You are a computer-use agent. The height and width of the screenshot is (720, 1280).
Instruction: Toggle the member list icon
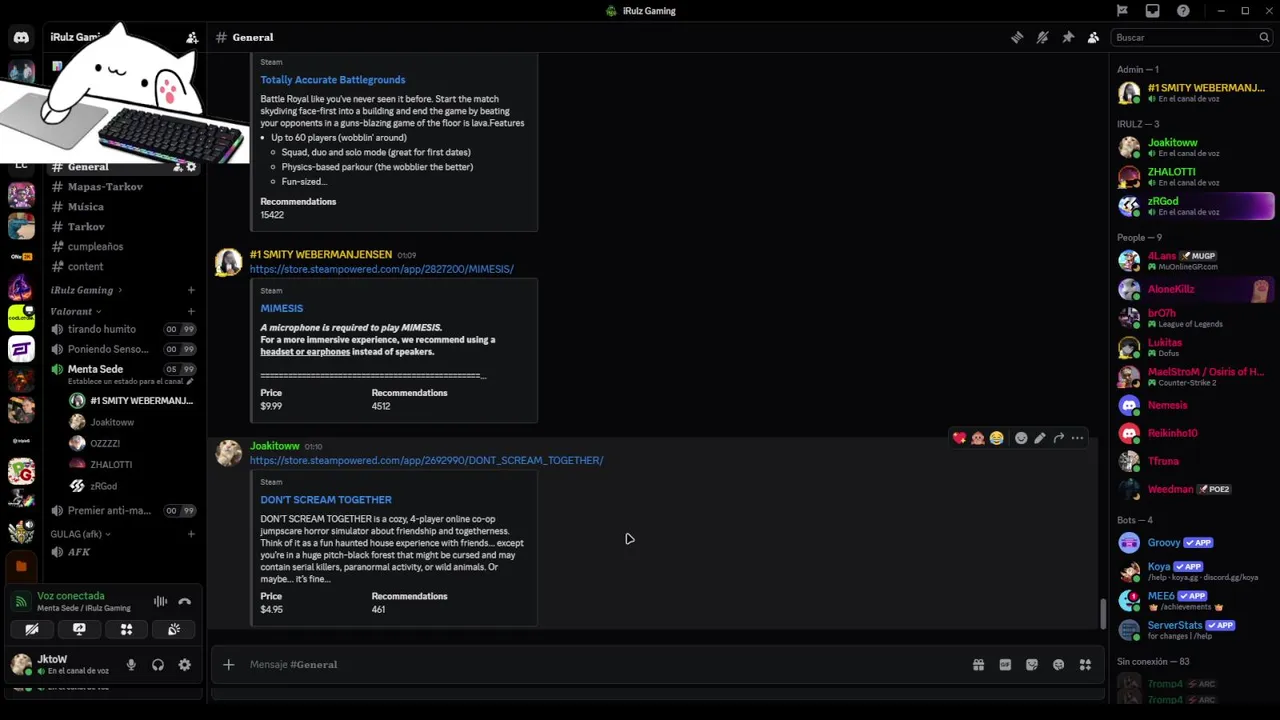tap(1093, 37)
